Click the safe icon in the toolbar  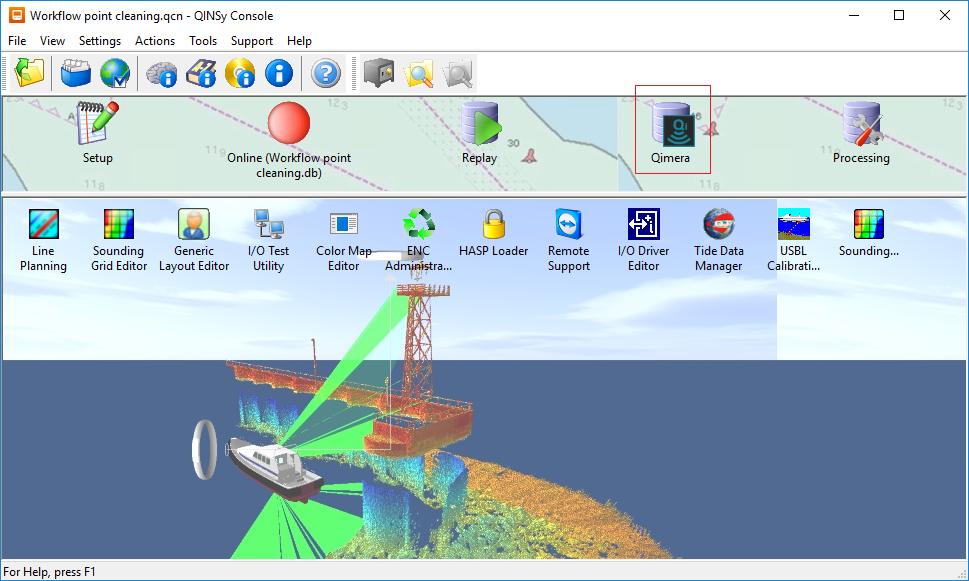(x=379, y=73)
